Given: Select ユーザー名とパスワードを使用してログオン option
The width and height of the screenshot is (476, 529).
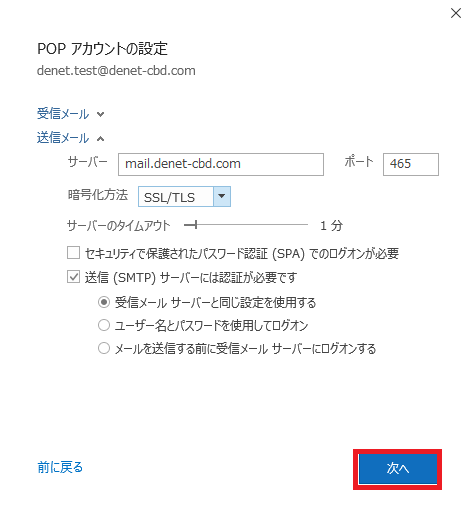Looking at the screenshot, I should click(104, 325).
